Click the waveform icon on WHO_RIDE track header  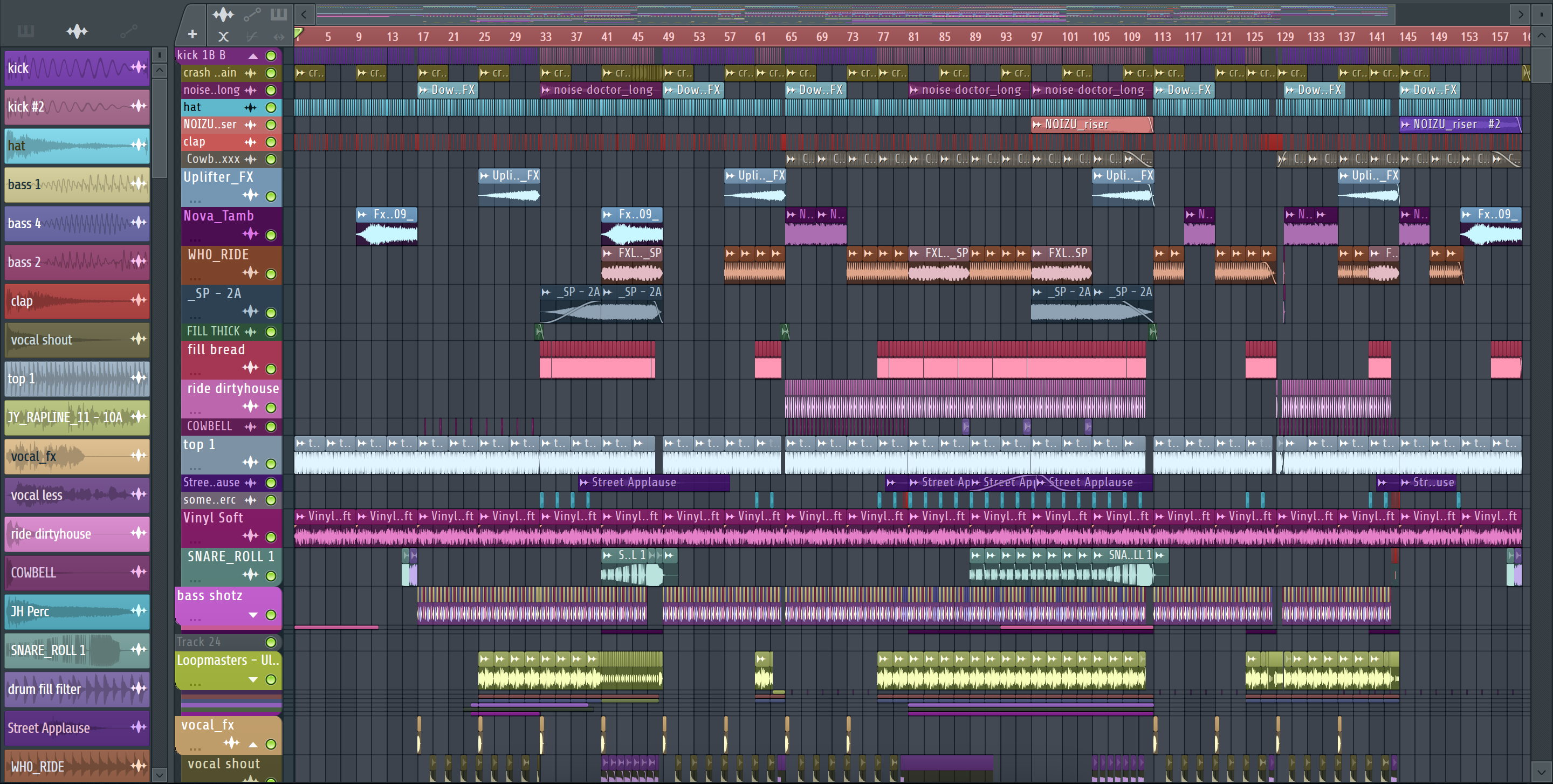tap(250, 273)
